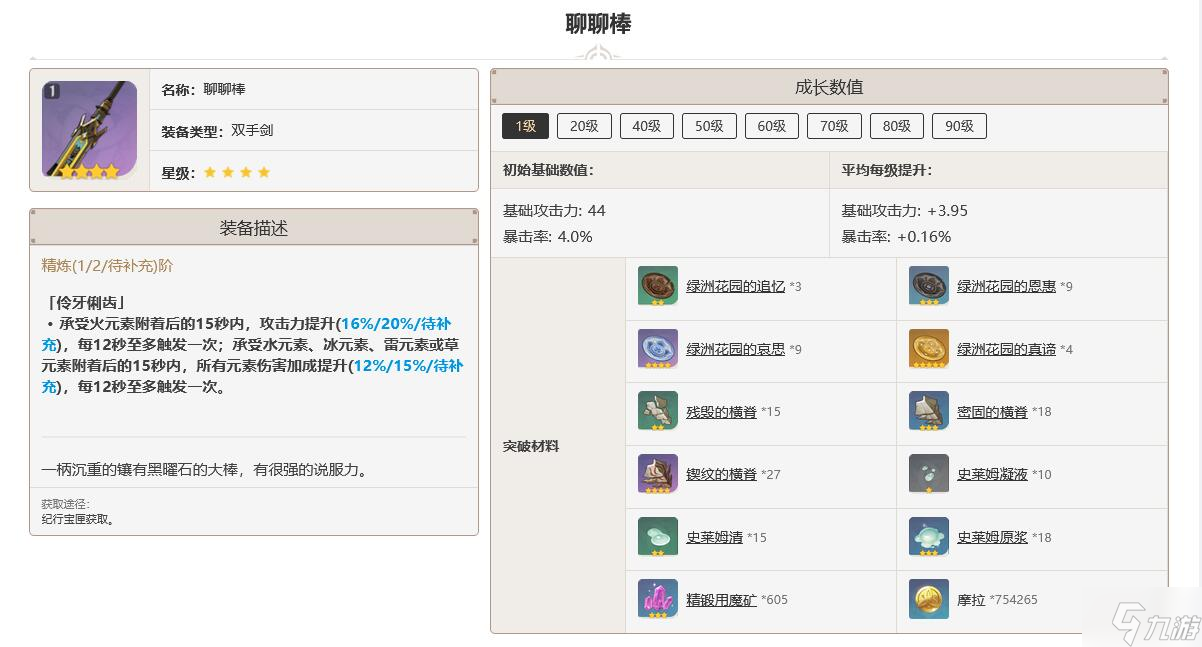Click the 绿洲花园的恩惠 material icon
Viewport: 1202px width, 647px height.
pos(929,286)
